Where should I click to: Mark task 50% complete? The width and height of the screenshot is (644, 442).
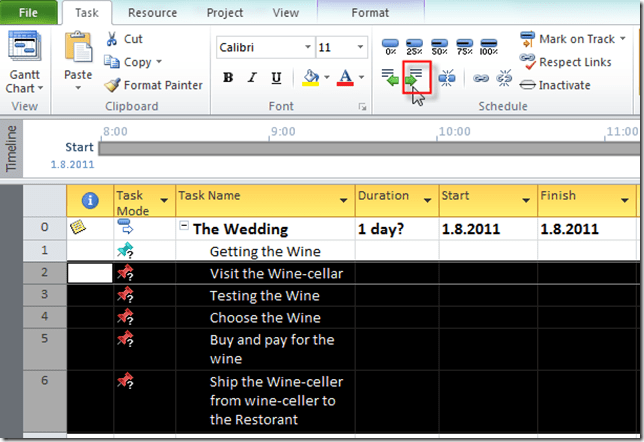[x=440, y=46]
